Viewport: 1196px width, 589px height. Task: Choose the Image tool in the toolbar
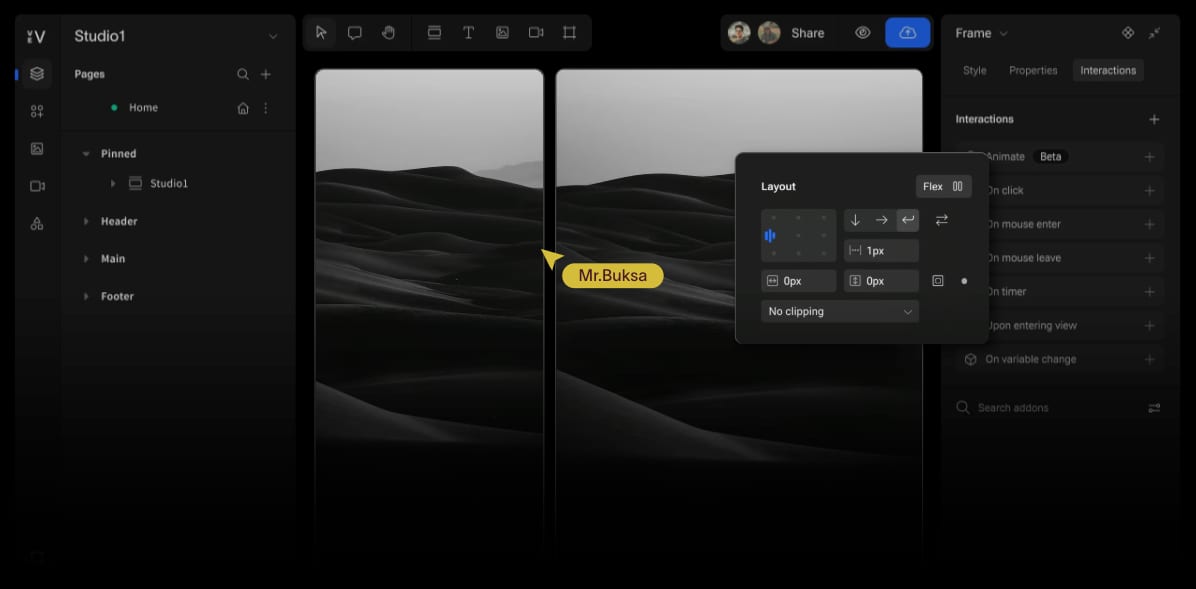502,32
